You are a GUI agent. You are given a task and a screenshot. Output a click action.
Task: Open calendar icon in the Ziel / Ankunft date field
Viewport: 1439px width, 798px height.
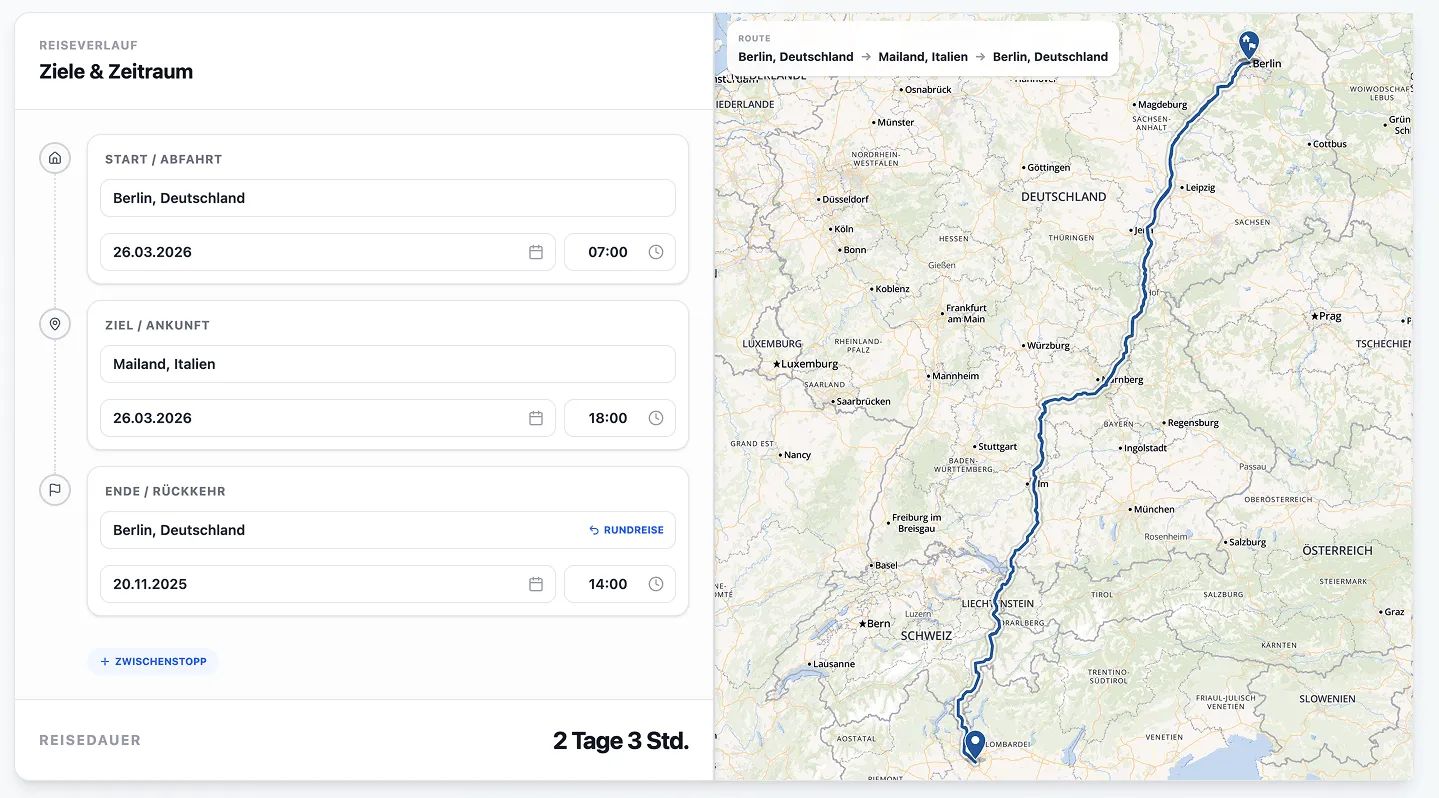536,418
